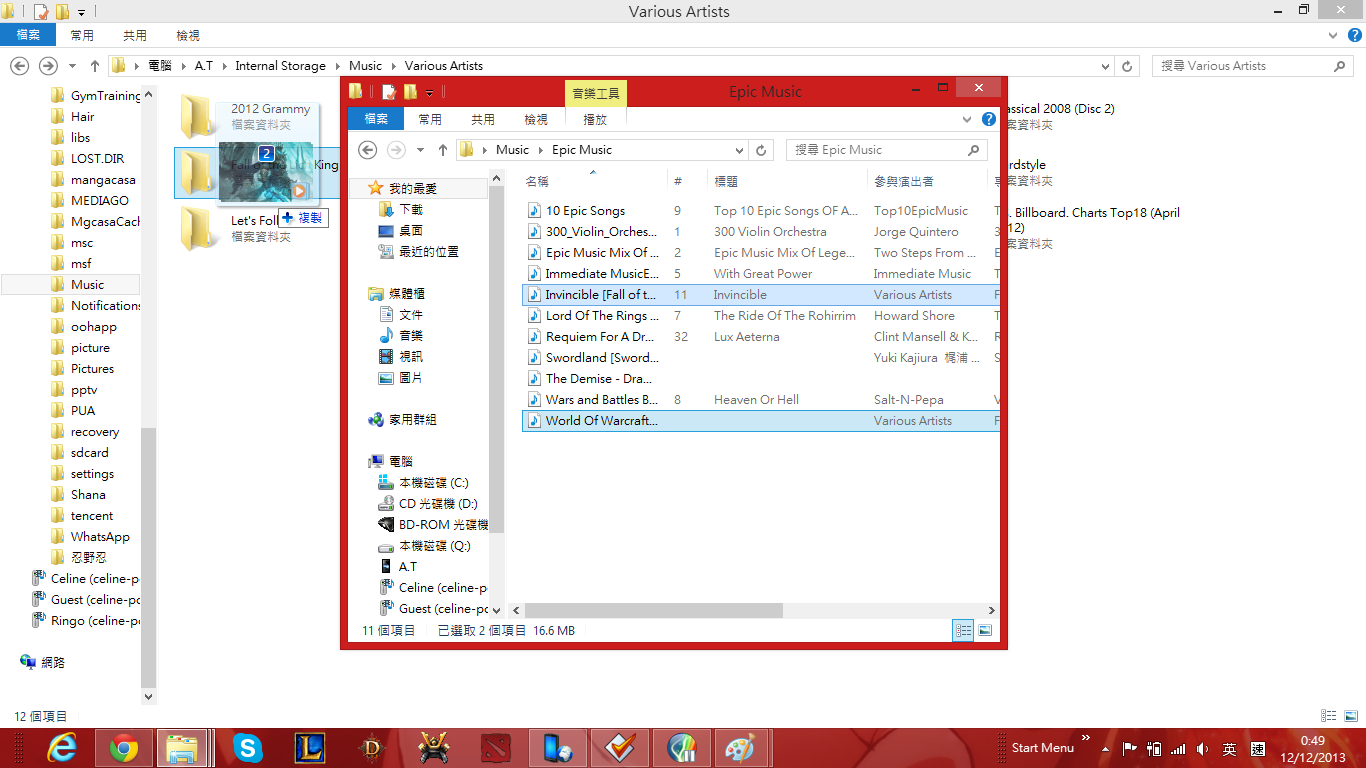
Task: Open Action Center flag in tray
Action: point(1129,748)
